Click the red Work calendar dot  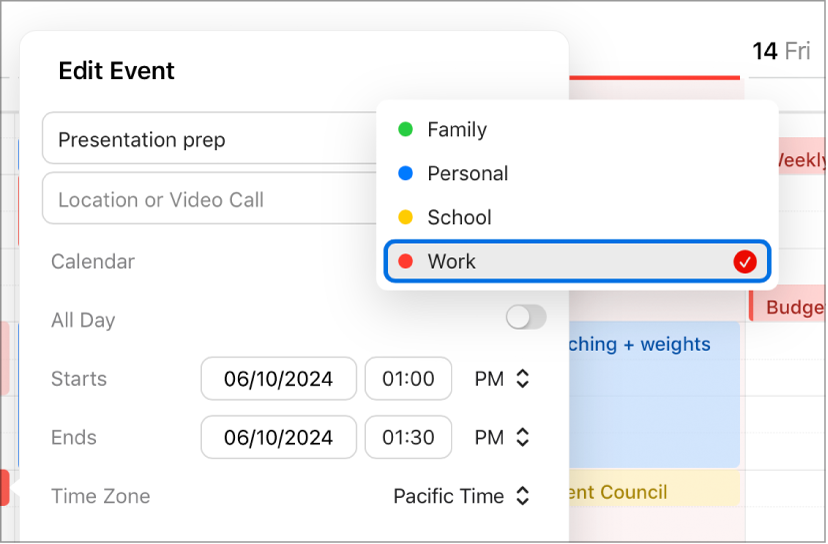405,261
